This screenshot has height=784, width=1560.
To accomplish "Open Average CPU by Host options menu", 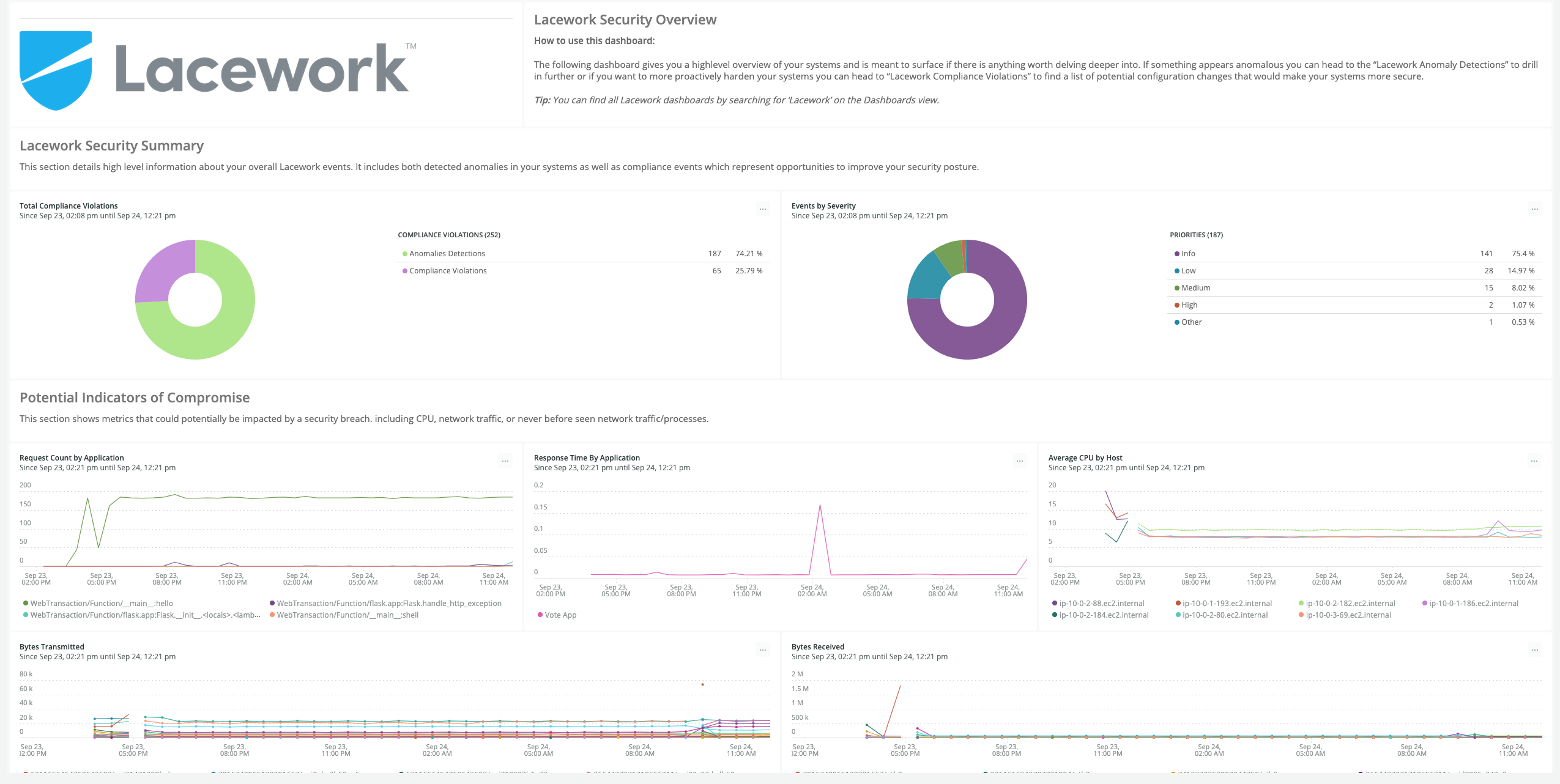I will 1534,461.
